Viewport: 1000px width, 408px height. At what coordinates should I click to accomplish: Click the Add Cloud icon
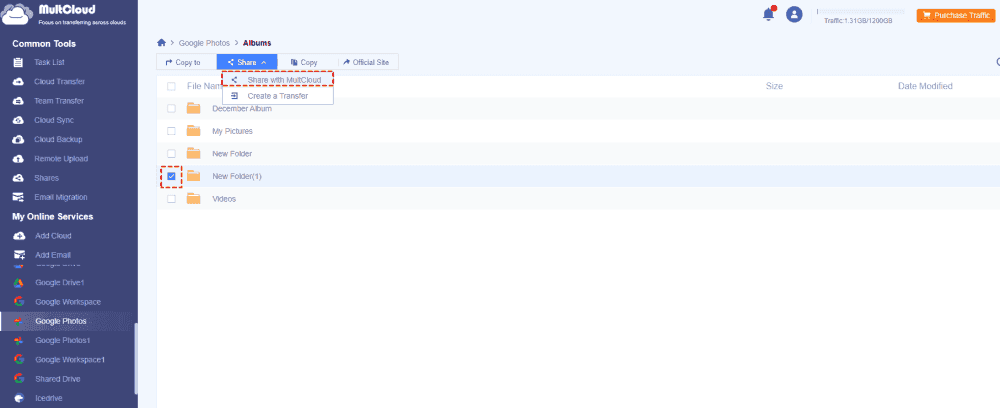point(19,236)
